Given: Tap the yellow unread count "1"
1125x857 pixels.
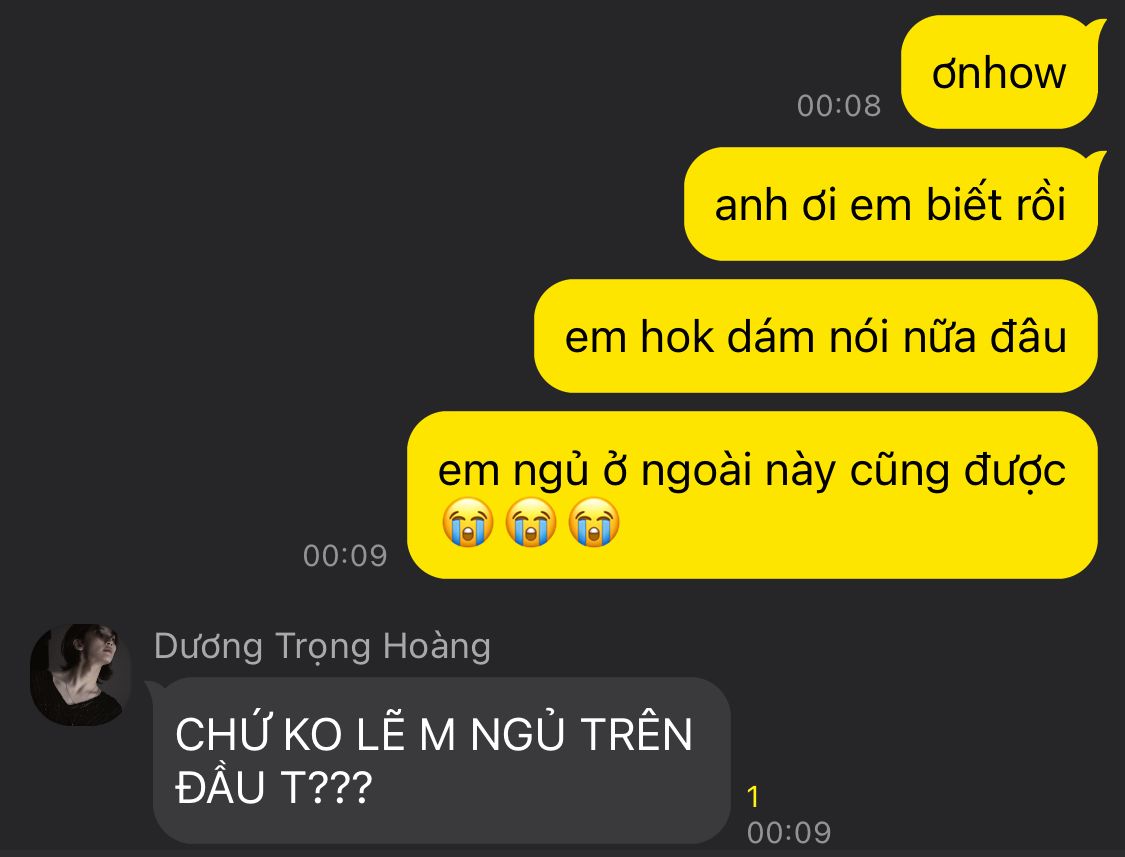Looking at the screenshot, I should click(x=753, y=797).
